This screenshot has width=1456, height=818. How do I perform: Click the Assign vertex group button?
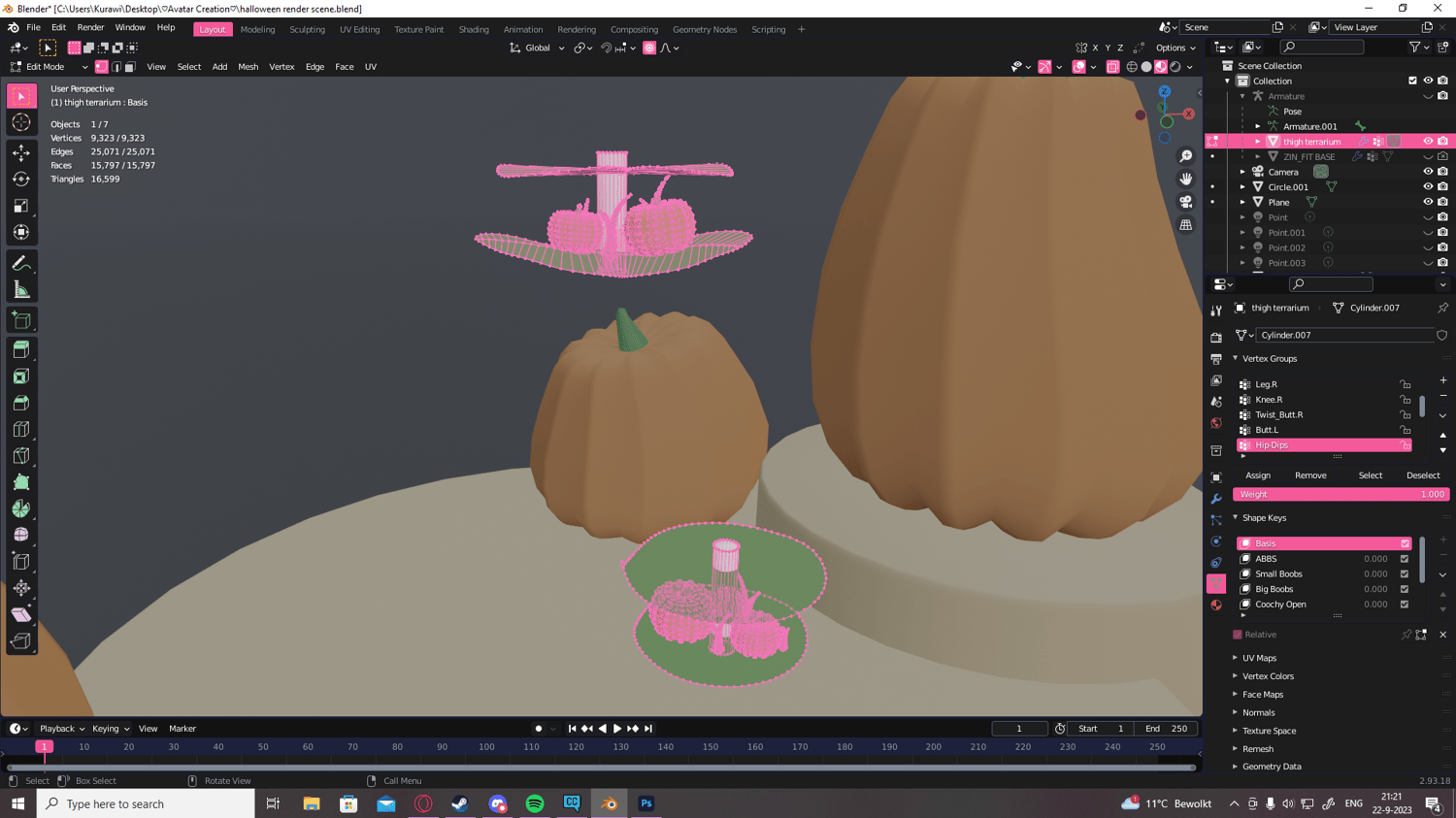[1258, 475]
